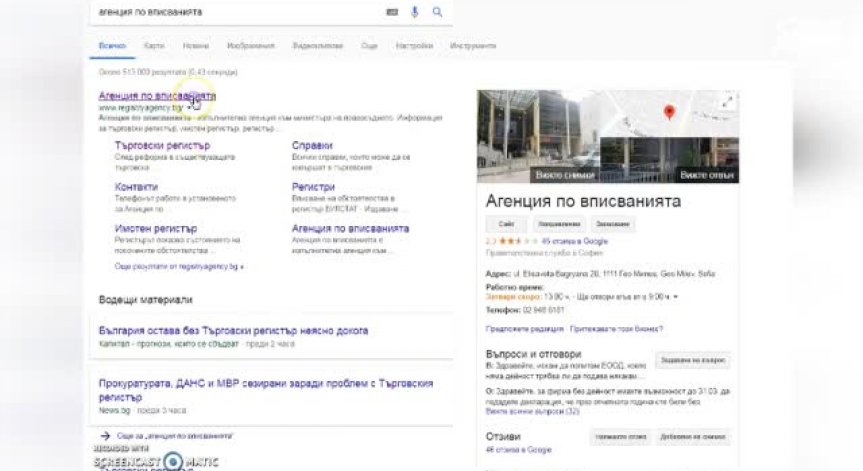Screen dimensions: 863x471
Task: Click the phone number 02 948 6181
Action: coord(543,310)
